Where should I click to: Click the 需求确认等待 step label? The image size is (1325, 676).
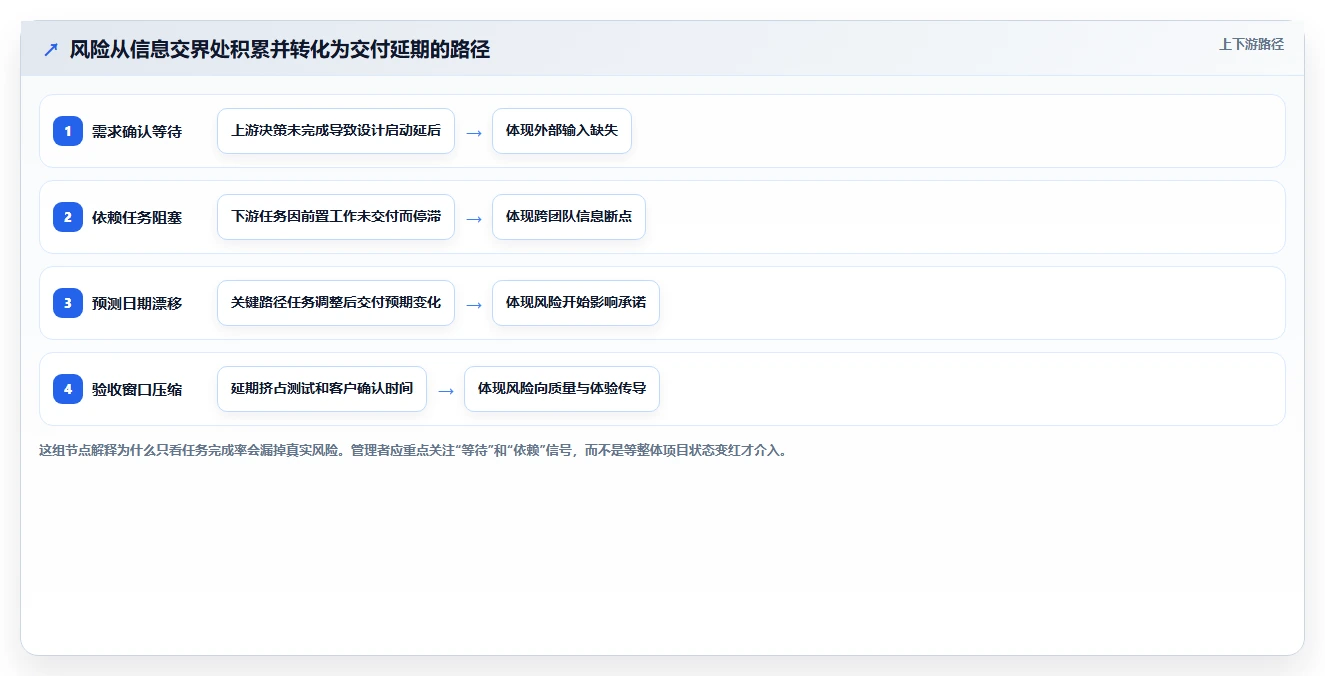point(137,131)
